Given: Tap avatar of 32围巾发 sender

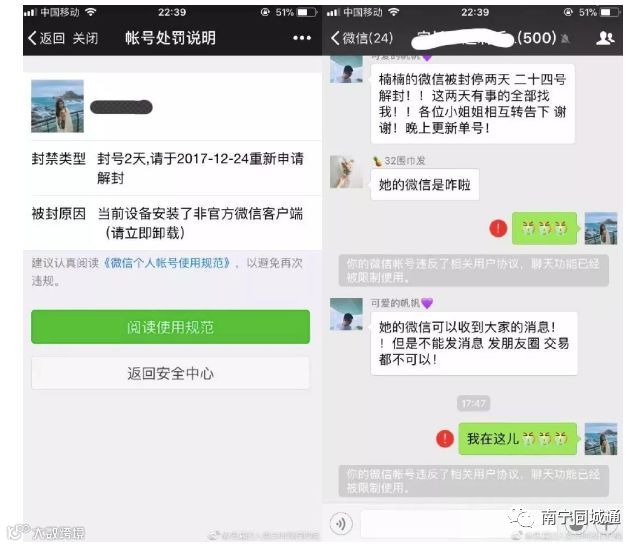Looking at the screenshot, I should [346, 172].
